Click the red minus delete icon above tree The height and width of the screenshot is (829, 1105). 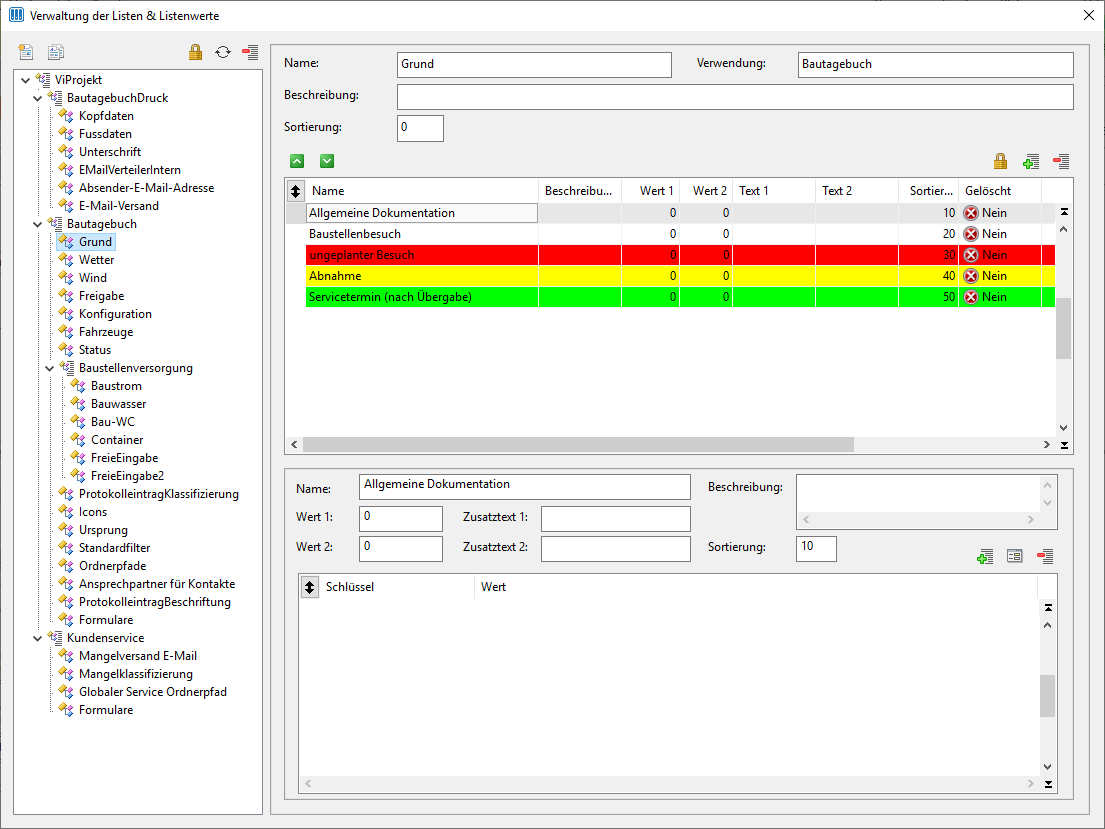[250, 51]
